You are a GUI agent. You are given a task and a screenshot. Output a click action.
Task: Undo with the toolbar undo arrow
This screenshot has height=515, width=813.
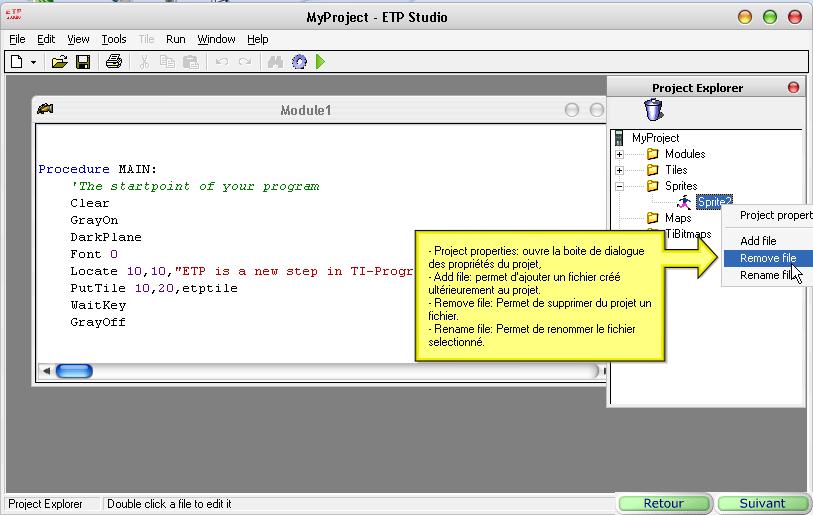coord(222,62)
